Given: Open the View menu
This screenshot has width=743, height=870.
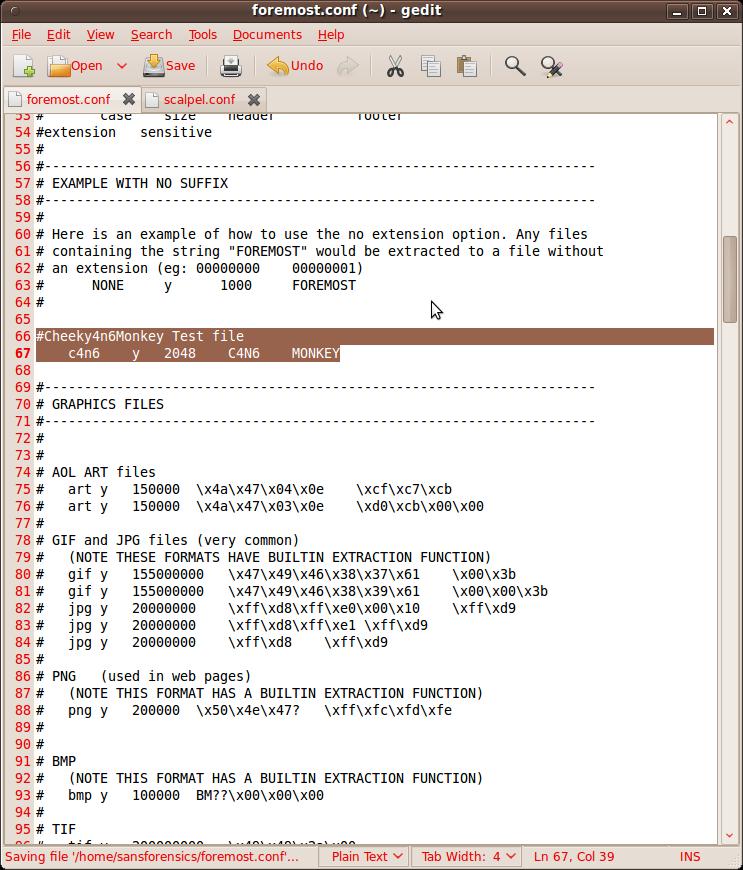Looking at the screenshot, I should 100,34.
